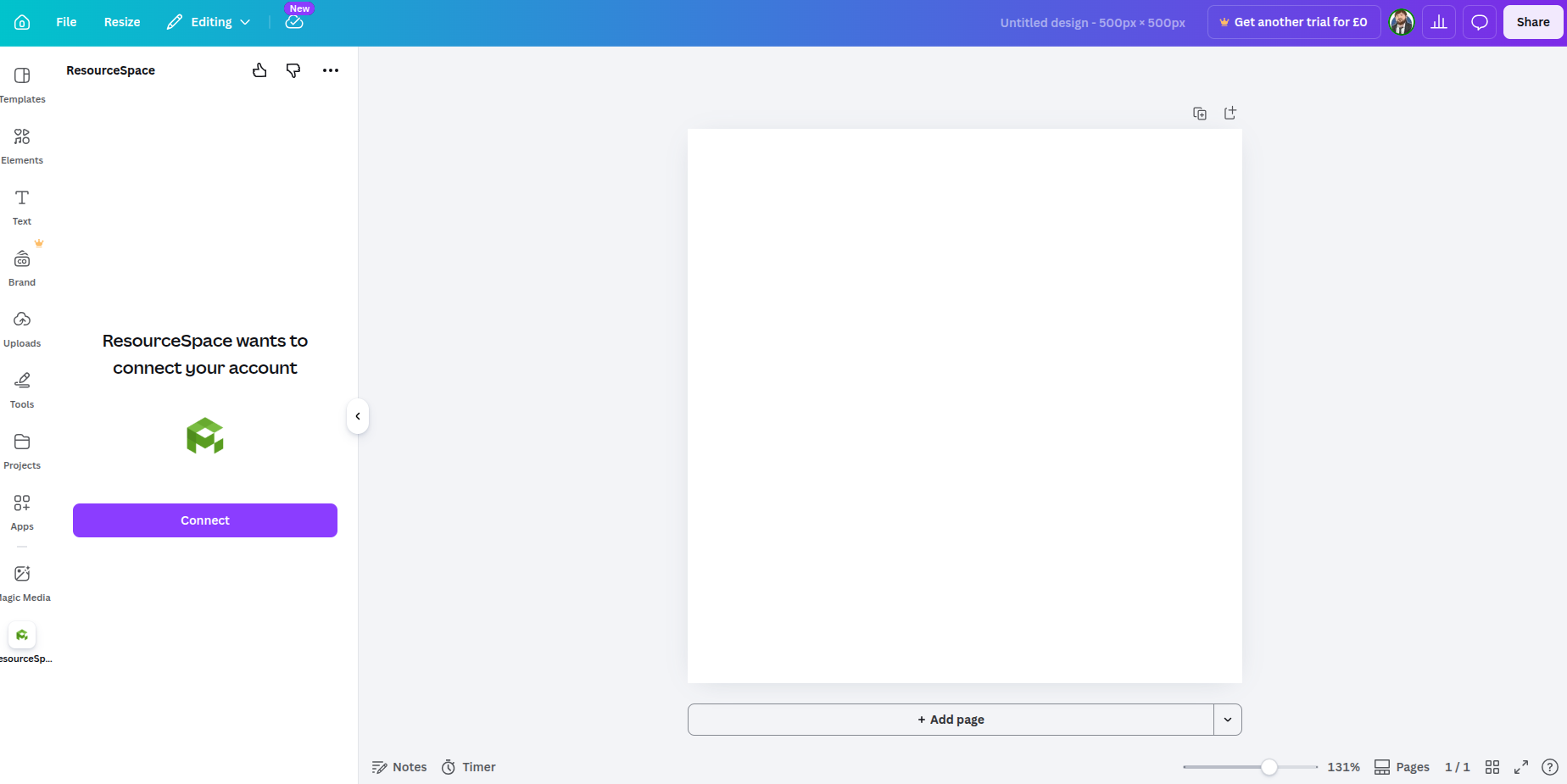Image resolution: width=1567 pixels, height=784 pixels.
Task: Open the File menu
Action: [66, 22]
